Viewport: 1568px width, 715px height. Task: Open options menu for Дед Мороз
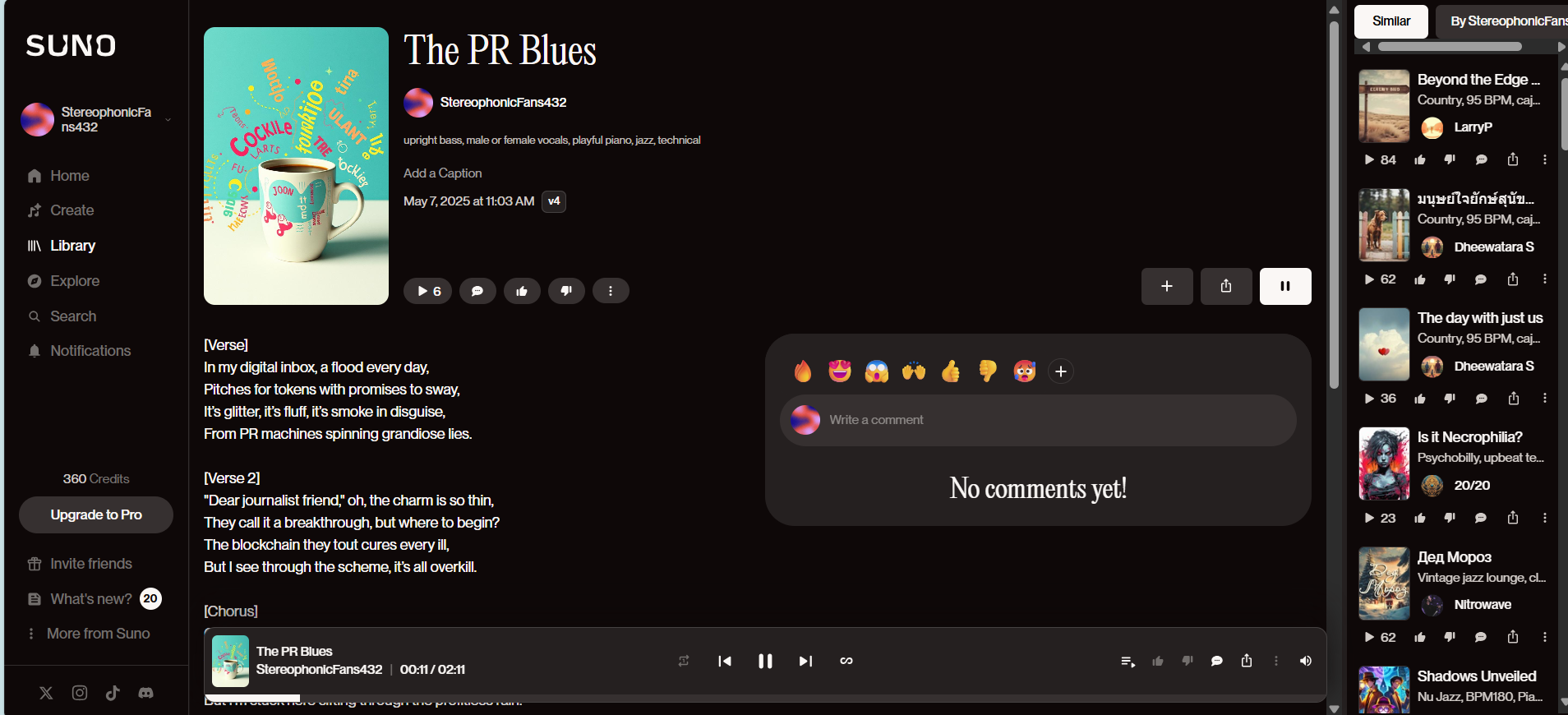[1545, 637]
